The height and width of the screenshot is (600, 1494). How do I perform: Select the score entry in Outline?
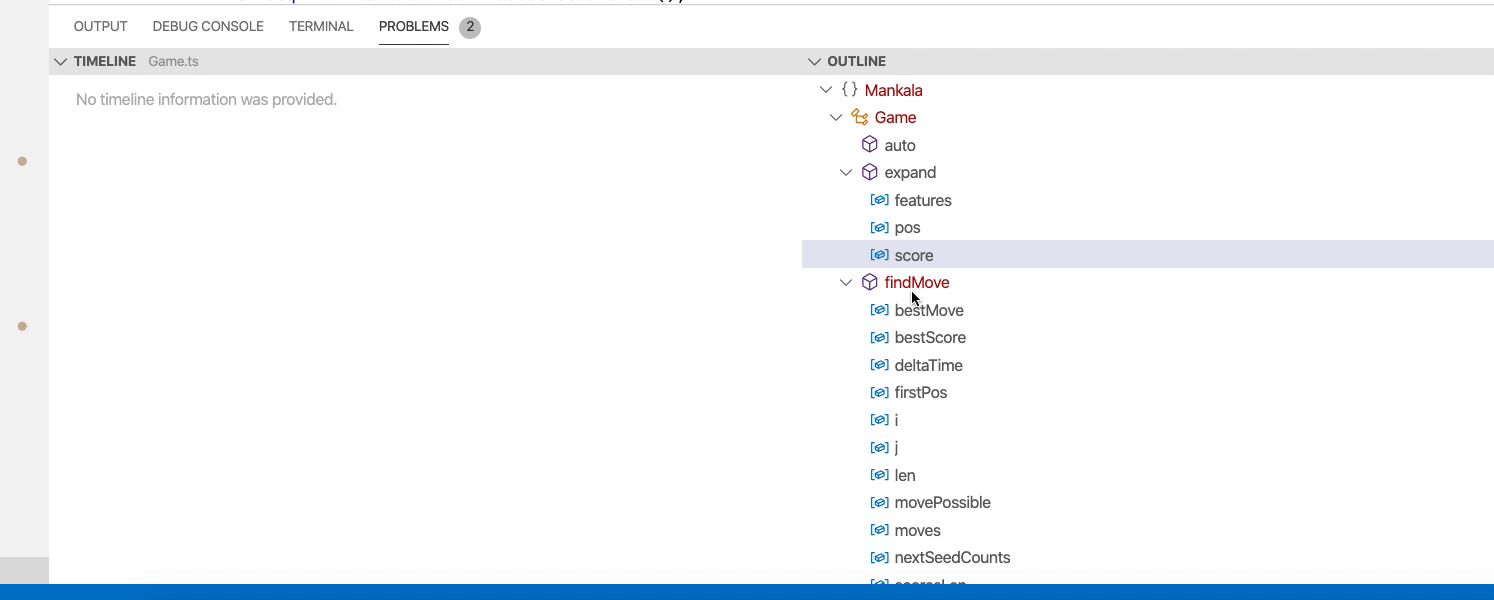[x=914, y=255]
